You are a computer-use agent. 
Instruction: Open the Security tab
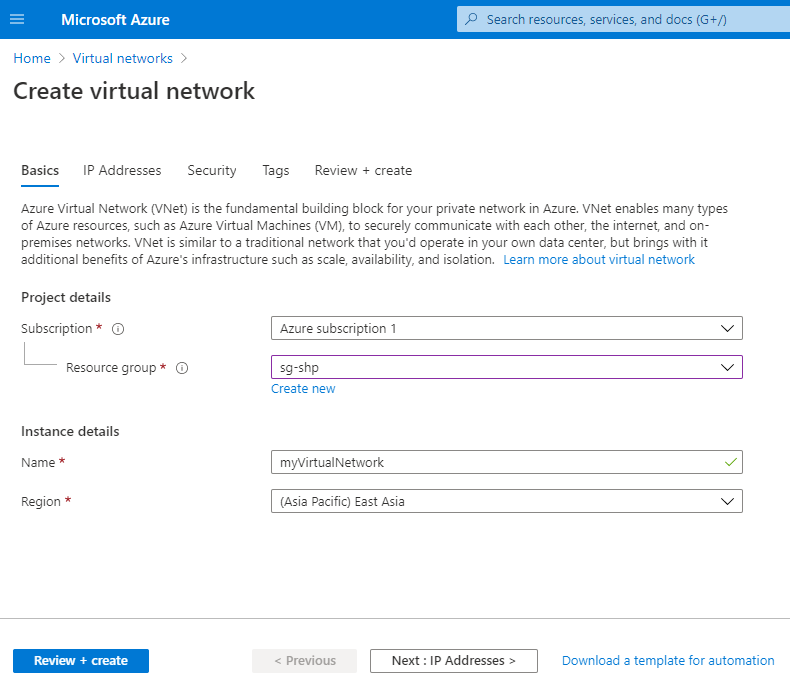212,171
